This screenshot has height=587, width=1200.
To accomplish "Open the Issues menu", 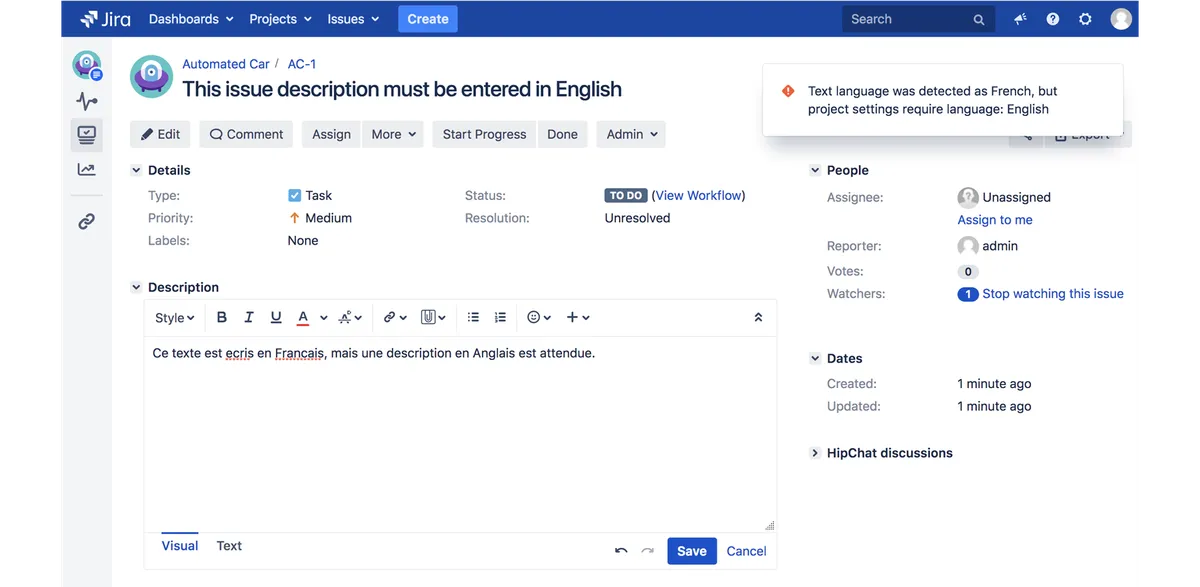I will [354, 19].
